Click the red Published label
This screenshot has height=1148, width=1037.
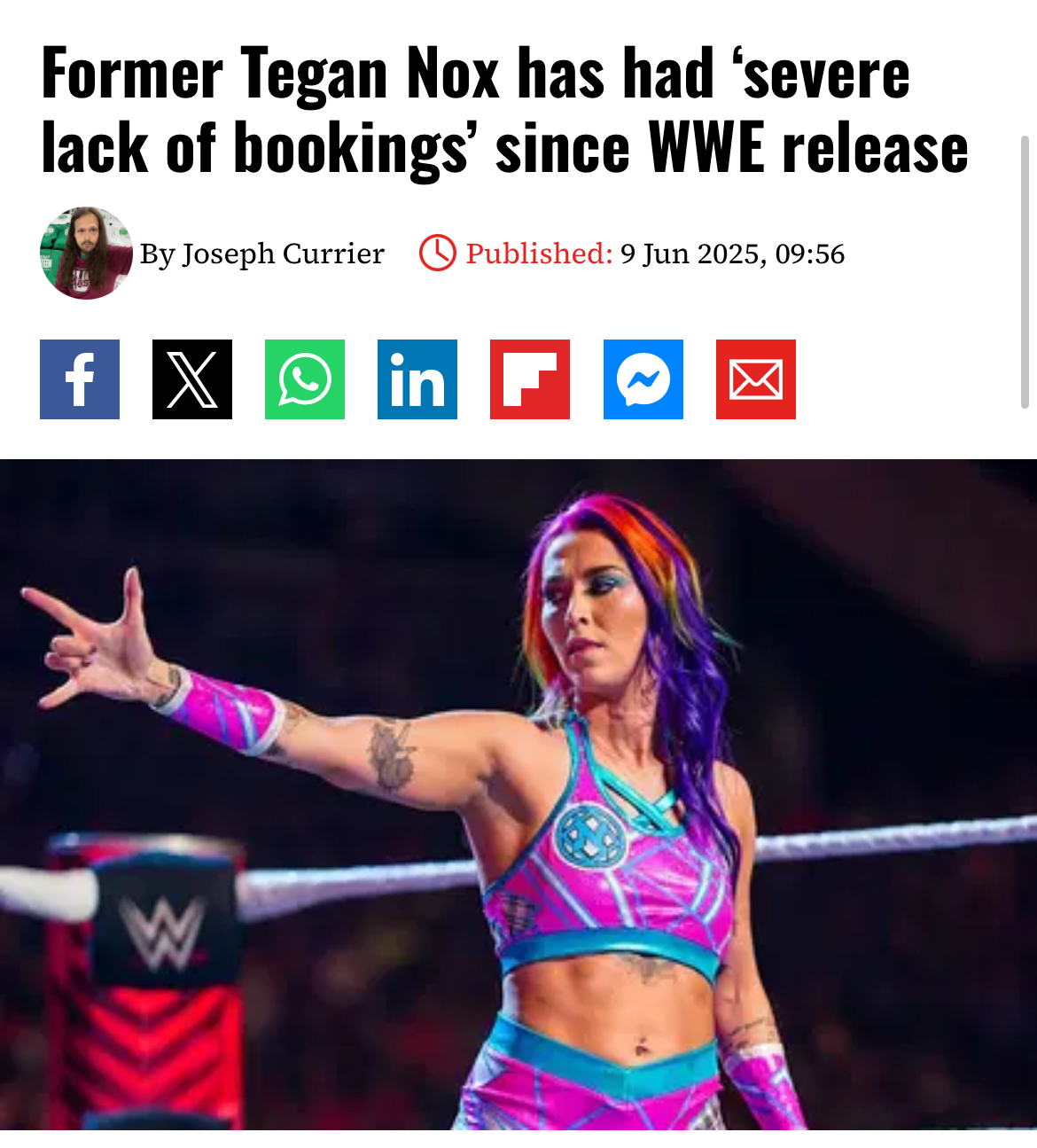click(539, 254)
